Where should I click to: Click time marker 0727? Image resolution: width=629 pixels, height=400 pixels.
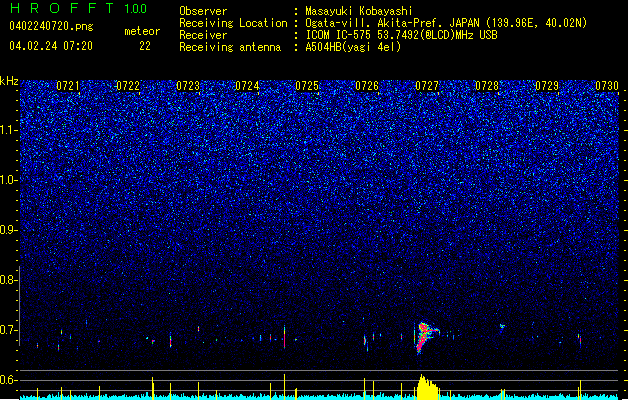[427, 86]
